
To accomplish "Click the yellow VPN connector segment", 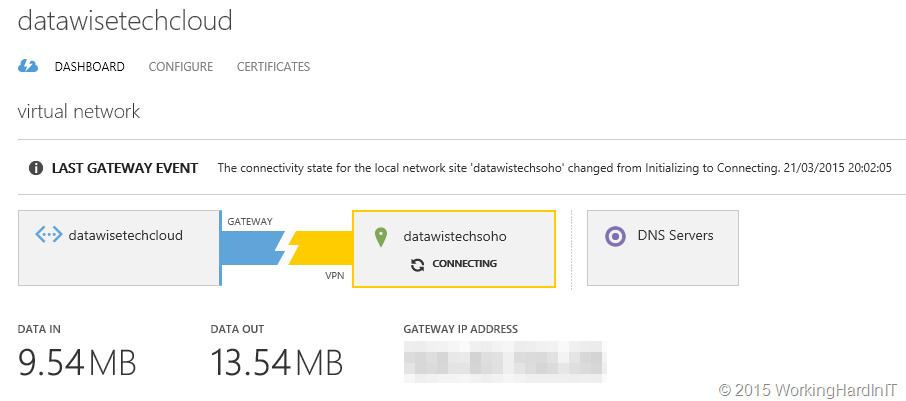I will point(321,248).
